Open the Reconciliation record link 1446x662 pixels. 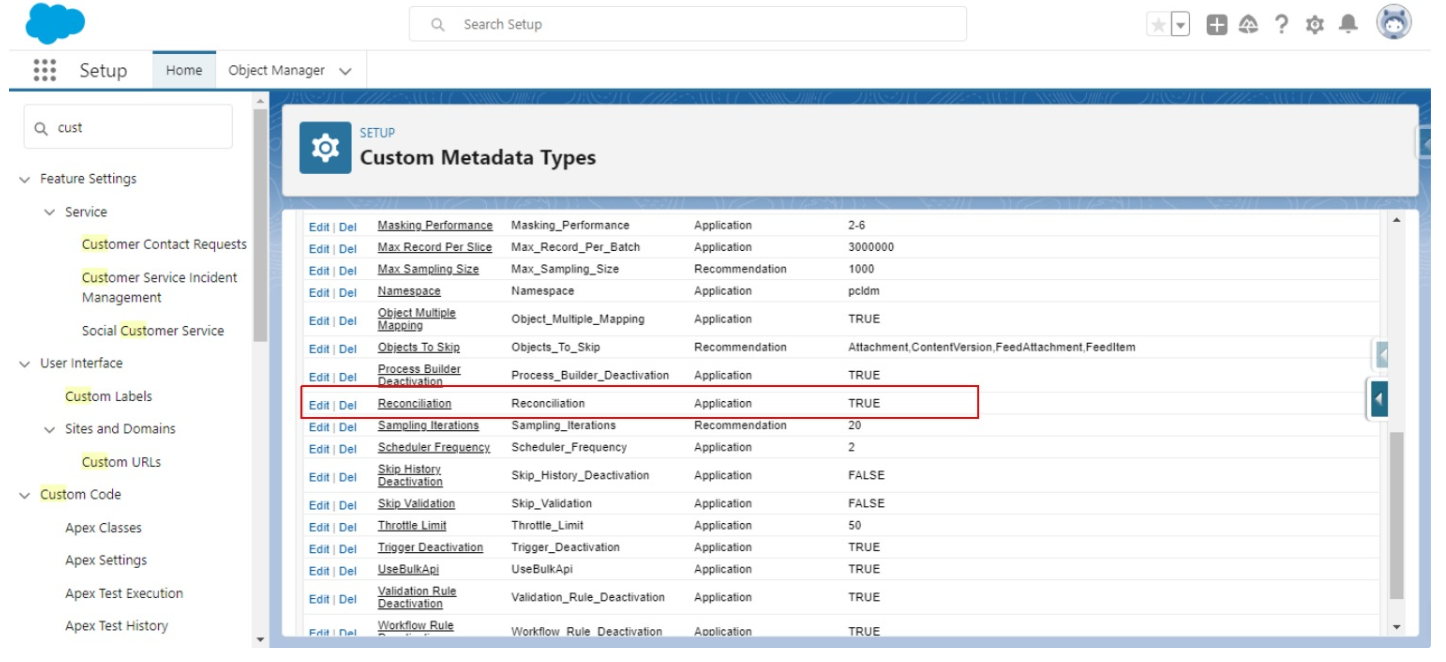pos(414,404)
